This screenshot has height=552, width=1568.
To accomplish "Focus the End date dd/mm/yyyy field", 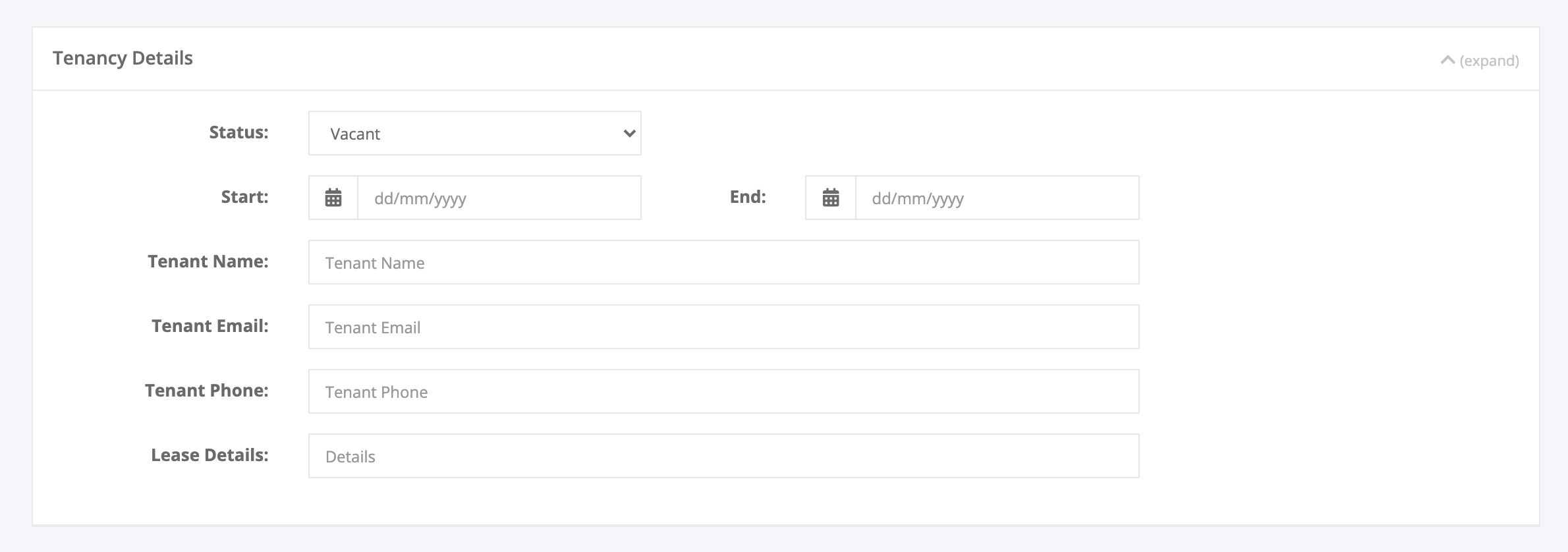I will [x=997, y=198].
